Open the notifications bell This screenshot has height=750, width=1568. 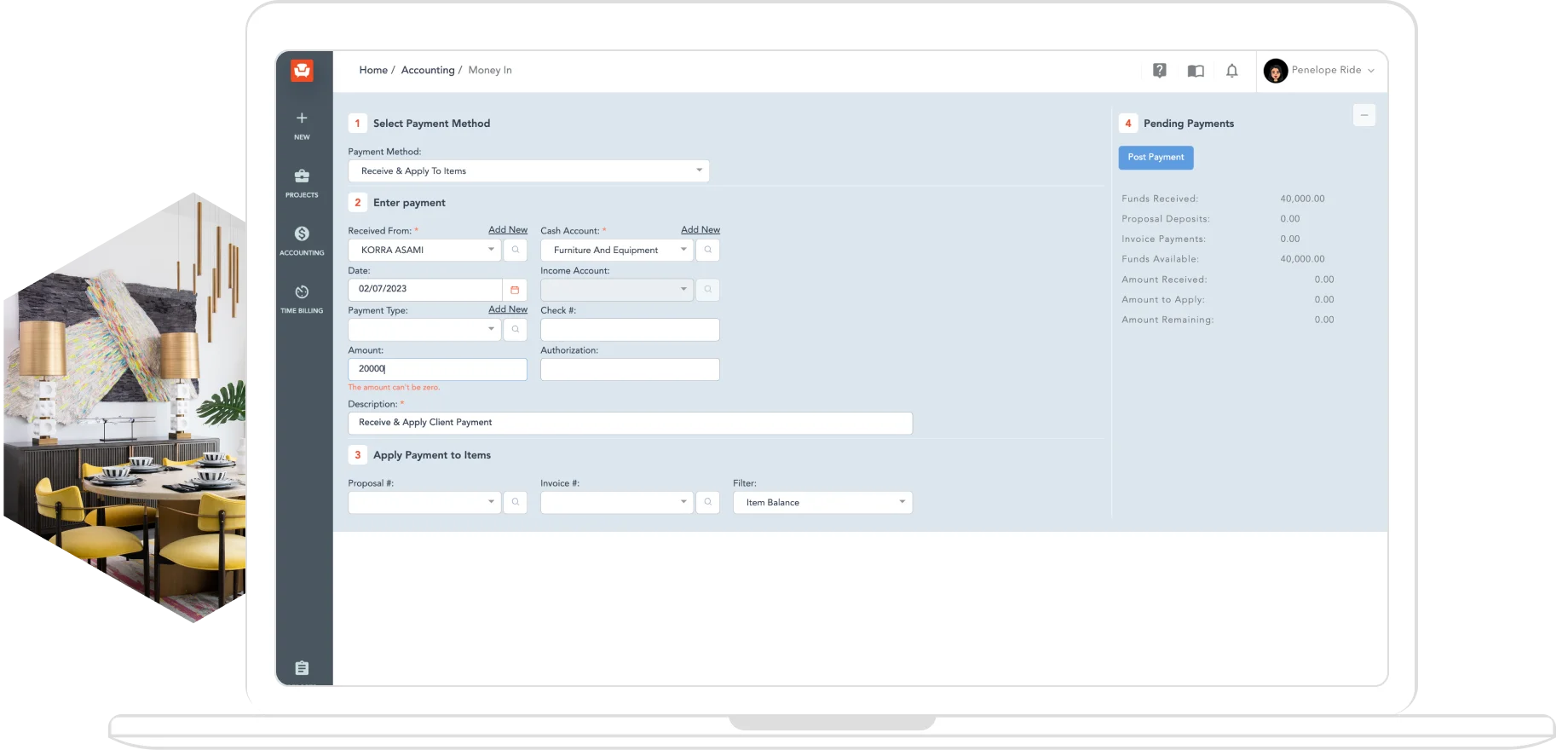click(1232, 71)
